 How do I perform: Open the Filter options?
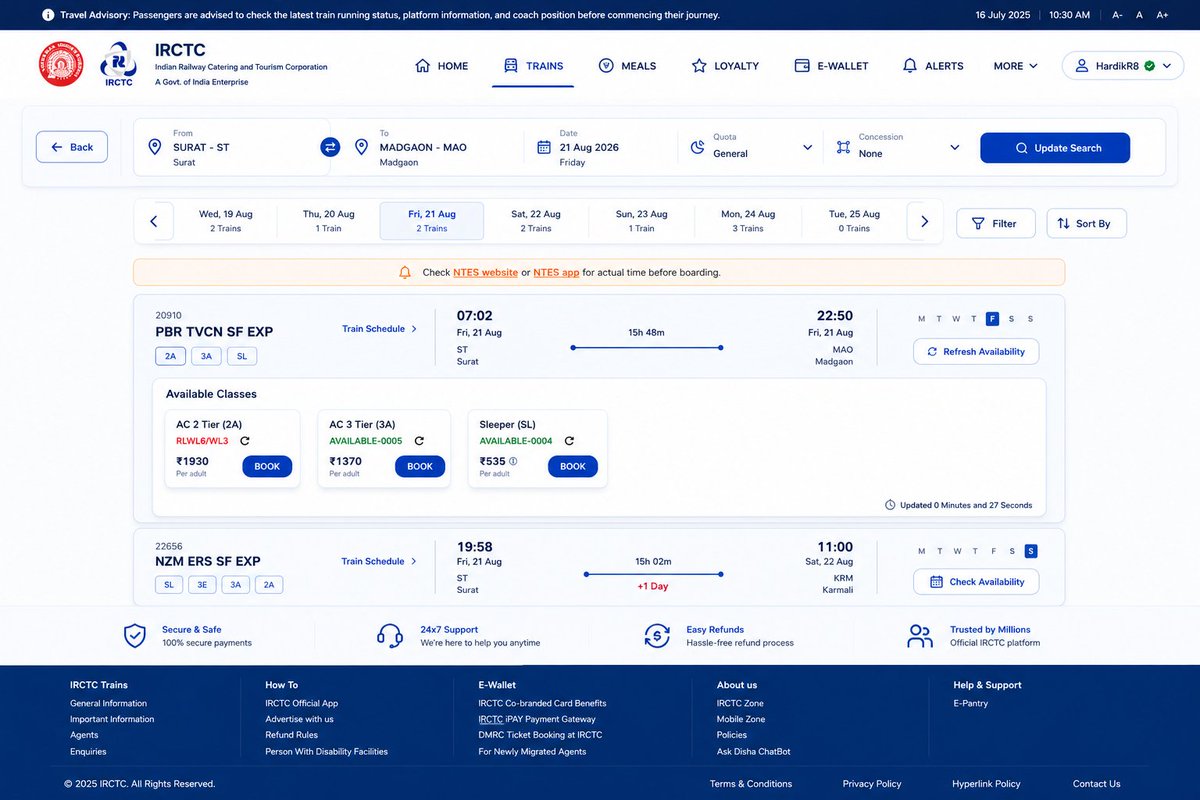coord(995,223)
